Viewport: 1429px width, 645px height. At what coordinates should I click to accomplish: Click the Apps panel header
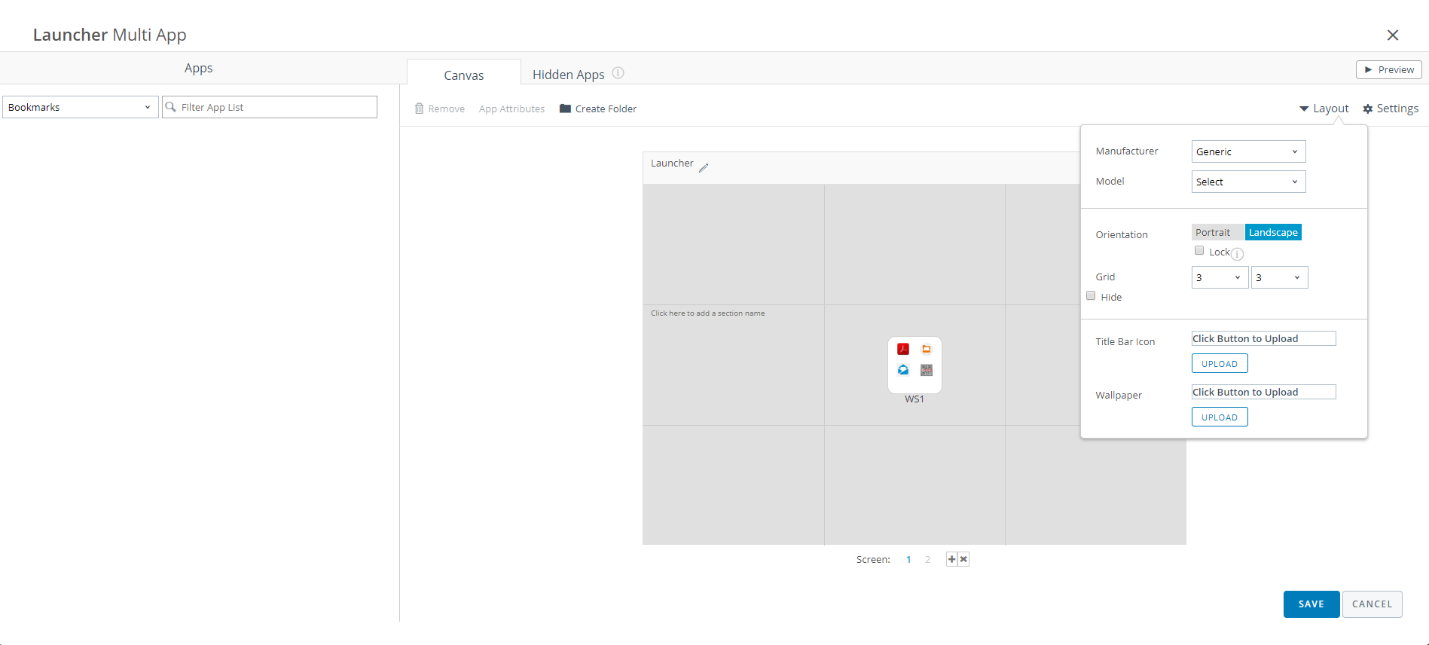tap(199, 68)
